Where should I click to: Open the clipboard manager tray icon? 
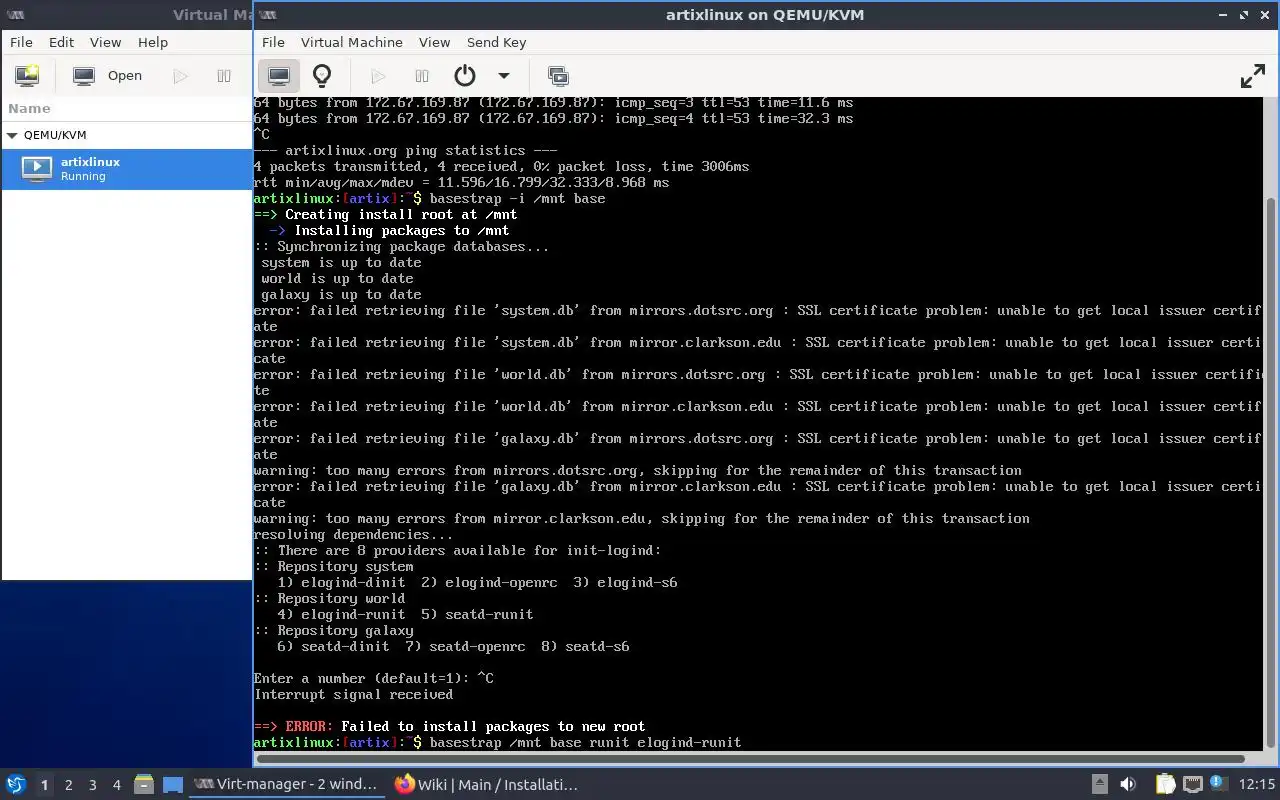pos(1165,785)
